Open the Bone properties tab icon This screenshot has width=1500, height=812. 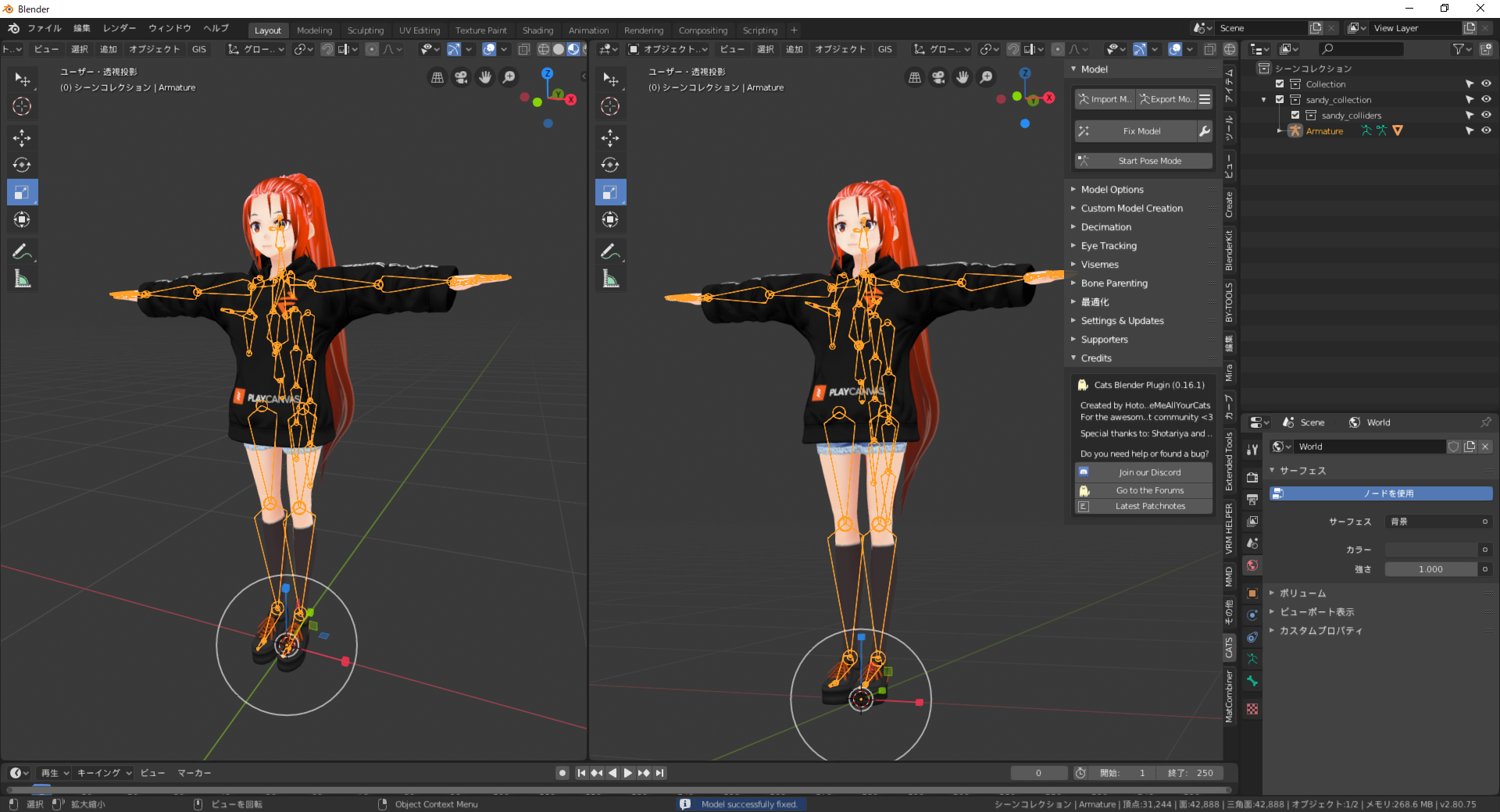click(x=1252, y=681)
